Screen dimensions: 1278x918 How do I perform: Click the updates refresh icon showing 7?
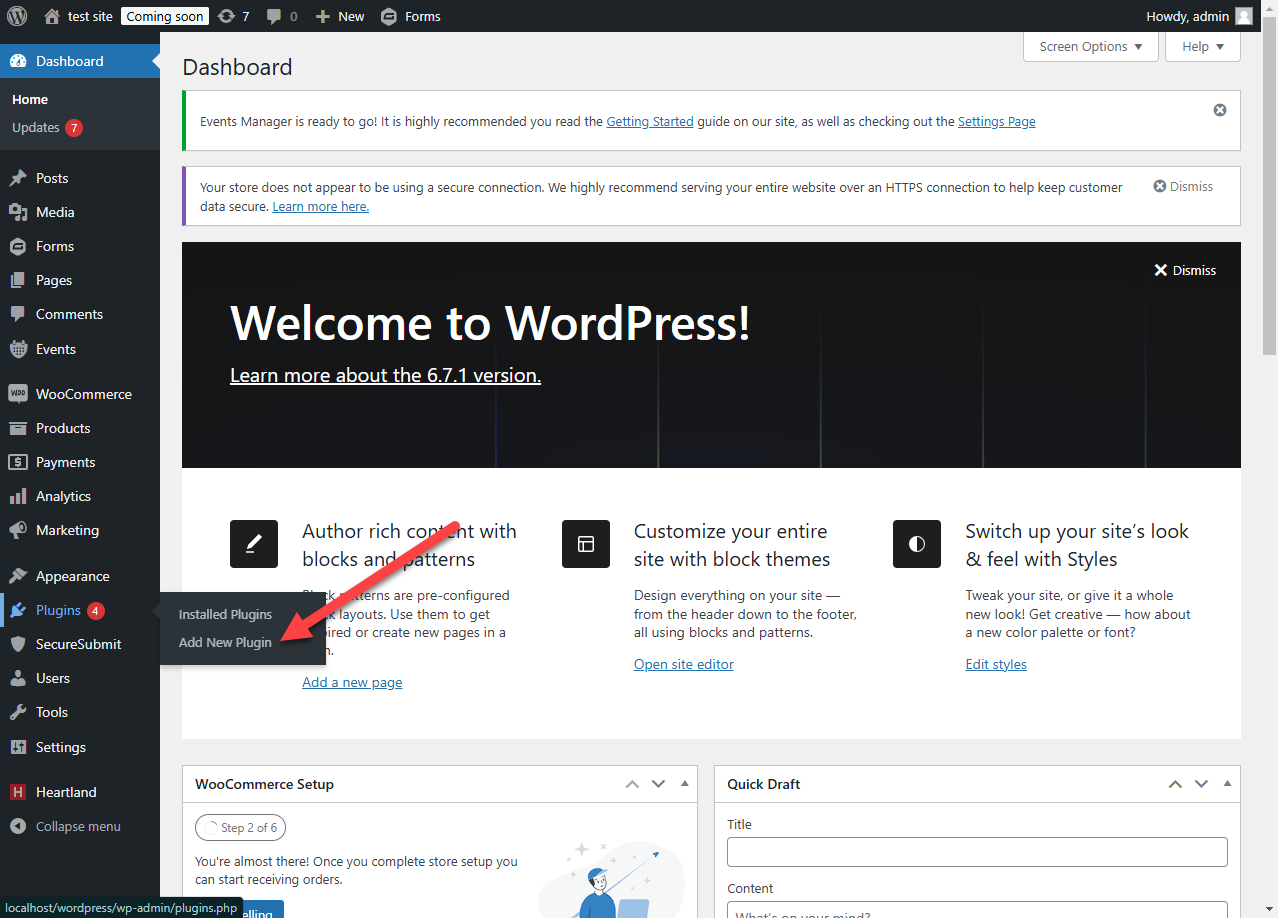226,16
